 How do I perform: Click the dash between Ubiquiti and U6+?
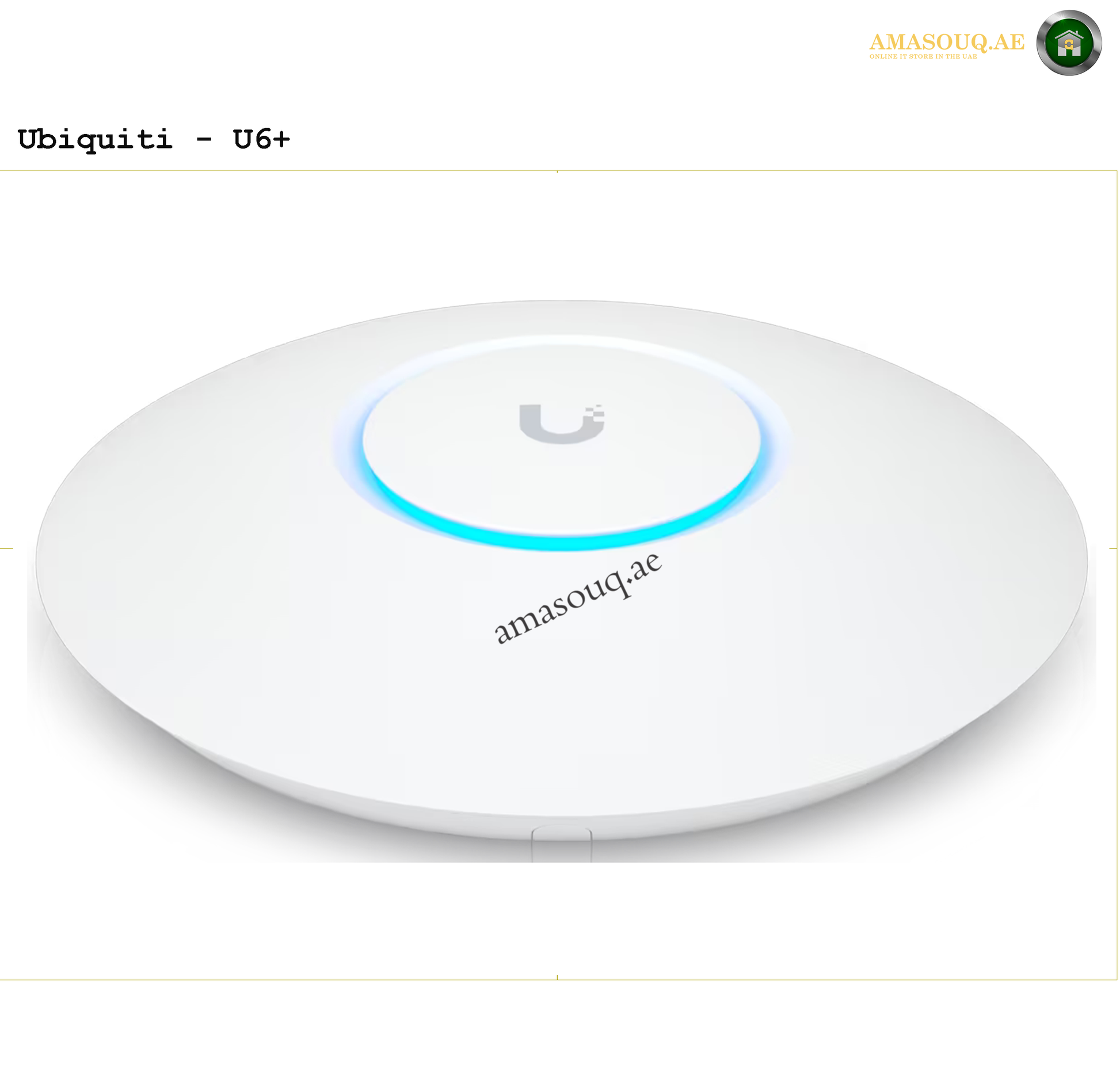point(203,140)
